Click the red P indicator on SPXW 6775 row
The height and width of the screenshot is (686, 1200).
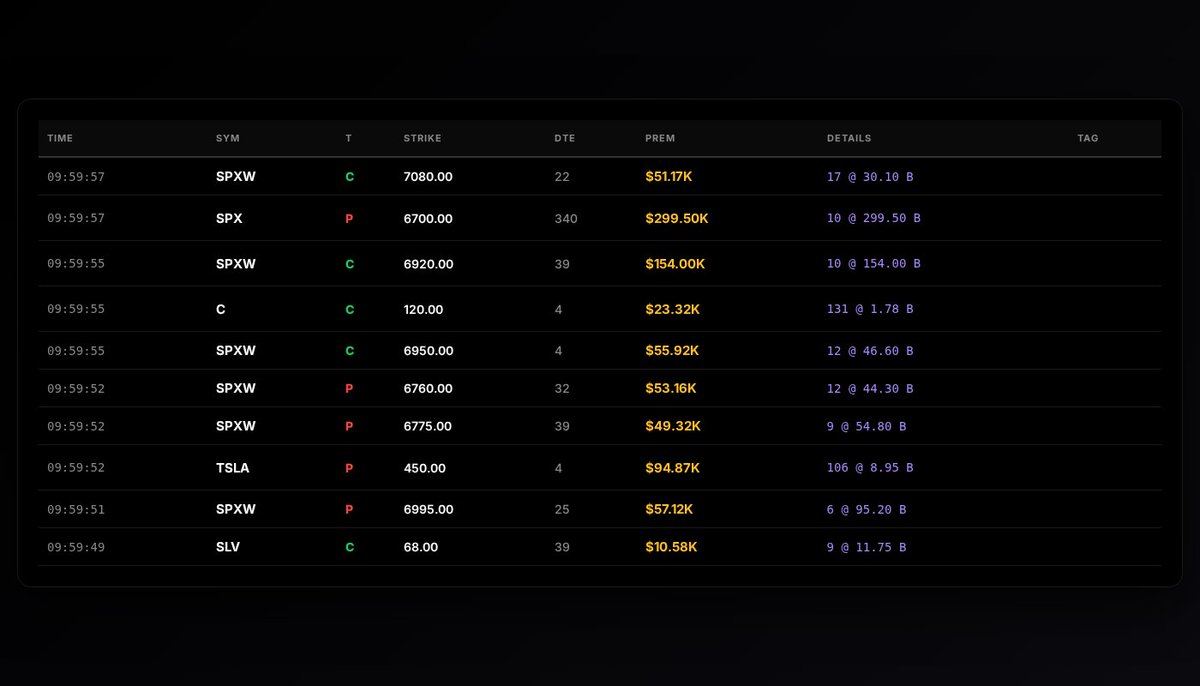pos(349,425)
